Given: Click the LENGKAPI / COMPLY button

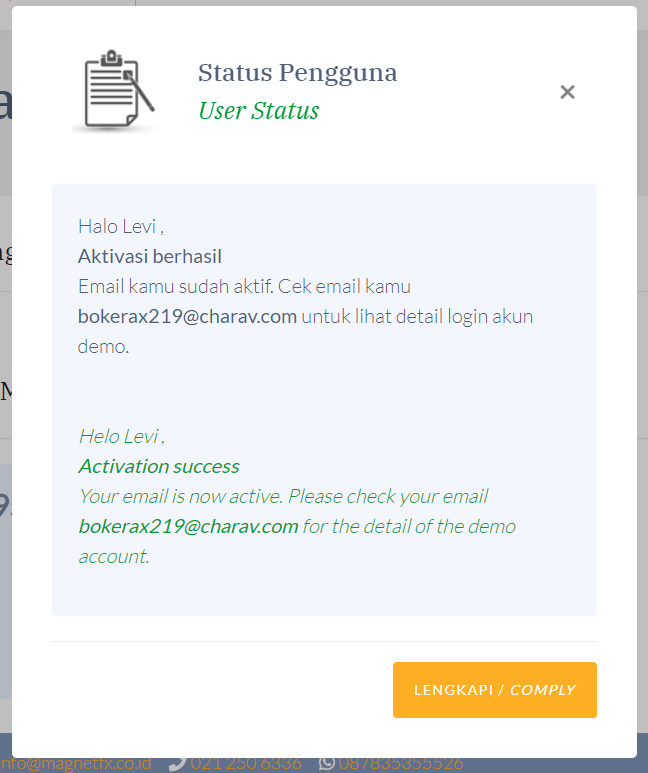Looking at the screenshot, I should point(495,690).
